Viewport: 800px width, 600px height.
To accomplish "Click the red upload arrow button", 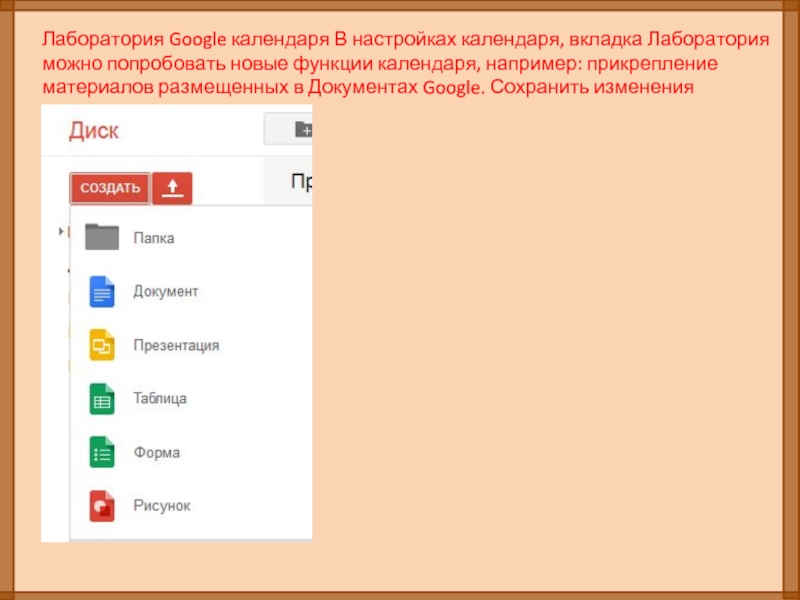I will [x=172, y=188].
